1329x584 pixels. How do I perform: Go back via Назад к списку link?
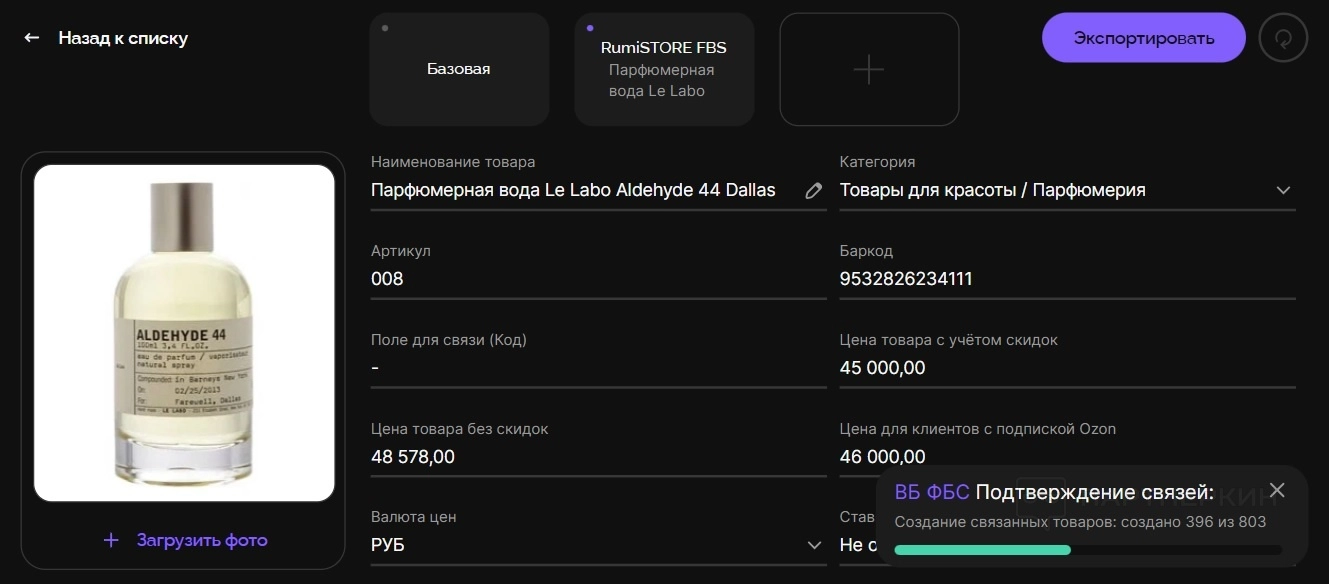(123, 38)
